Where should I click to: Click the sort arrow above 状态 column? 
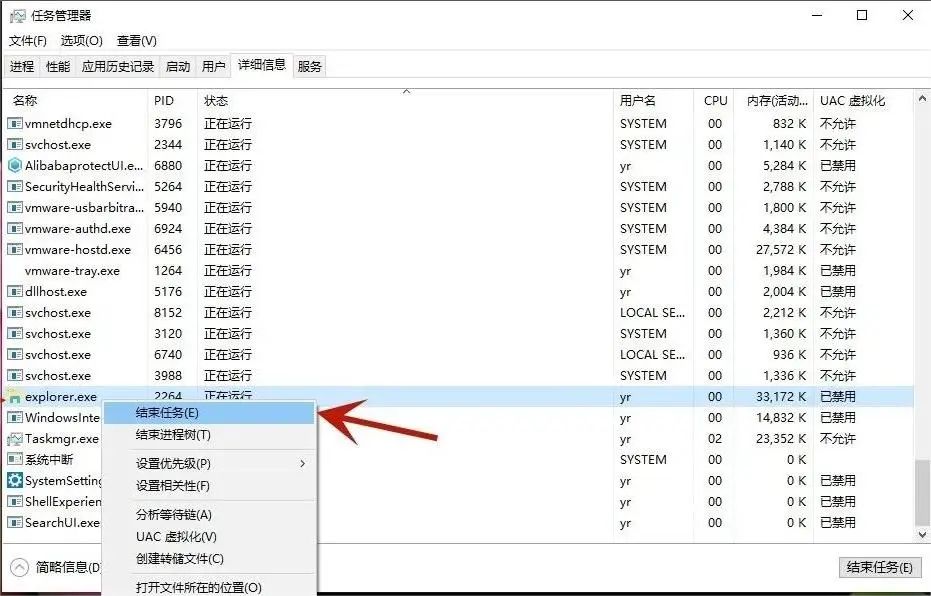(406, 90)
